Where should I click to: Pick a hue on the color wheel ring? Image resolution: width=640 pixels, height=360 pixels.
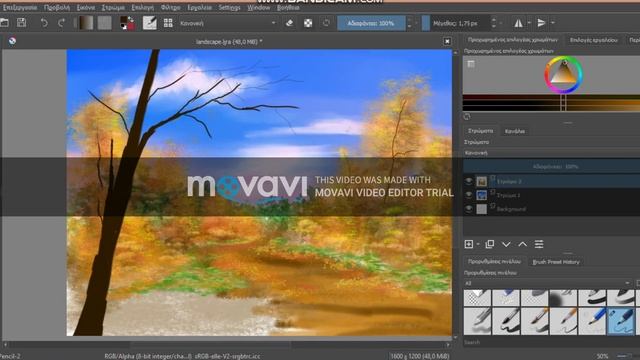[x=563, y=75]
